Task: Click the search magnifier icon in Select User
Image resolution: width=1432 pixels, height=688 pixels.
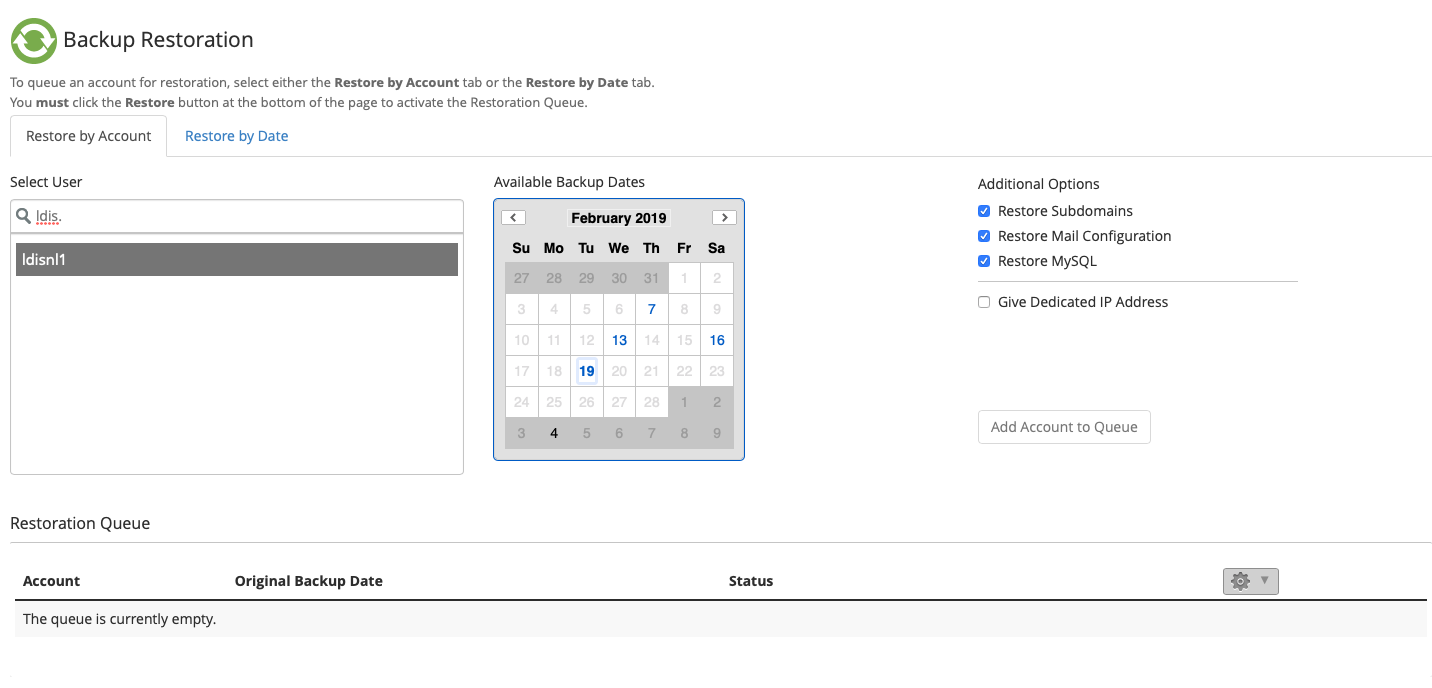Action: (x=23, y=215)
